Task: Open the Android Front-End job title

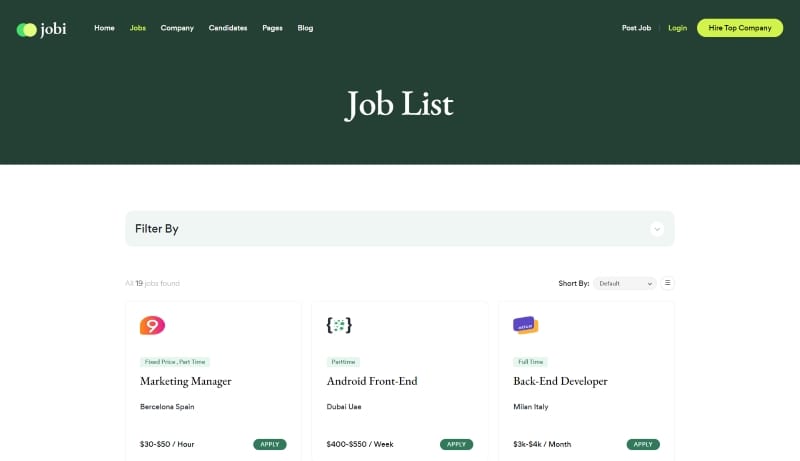Action: pyautogui.click(x=372, y=381)
